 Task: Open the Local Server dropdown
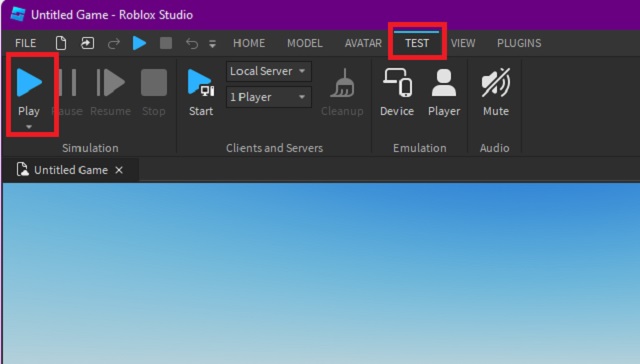pos(269,71)
